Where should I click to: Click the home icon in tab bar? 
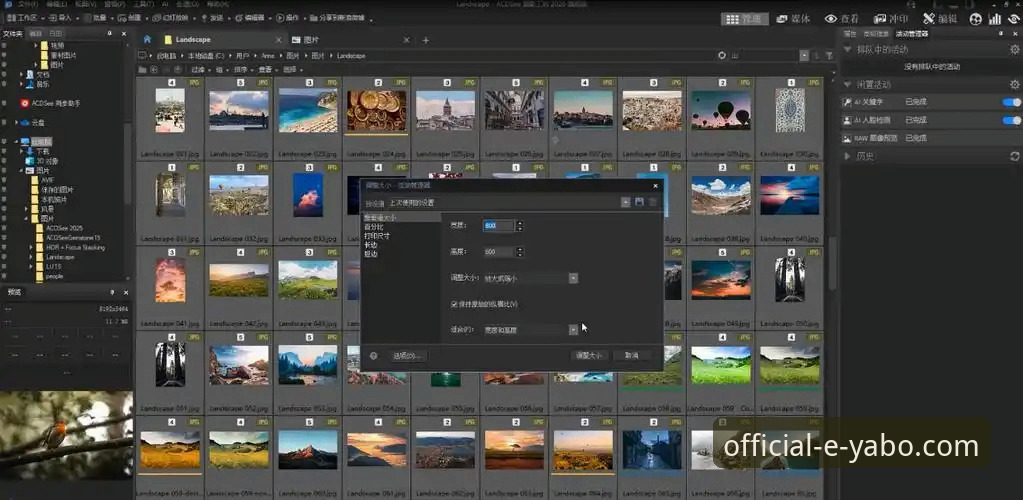[148, 39]
